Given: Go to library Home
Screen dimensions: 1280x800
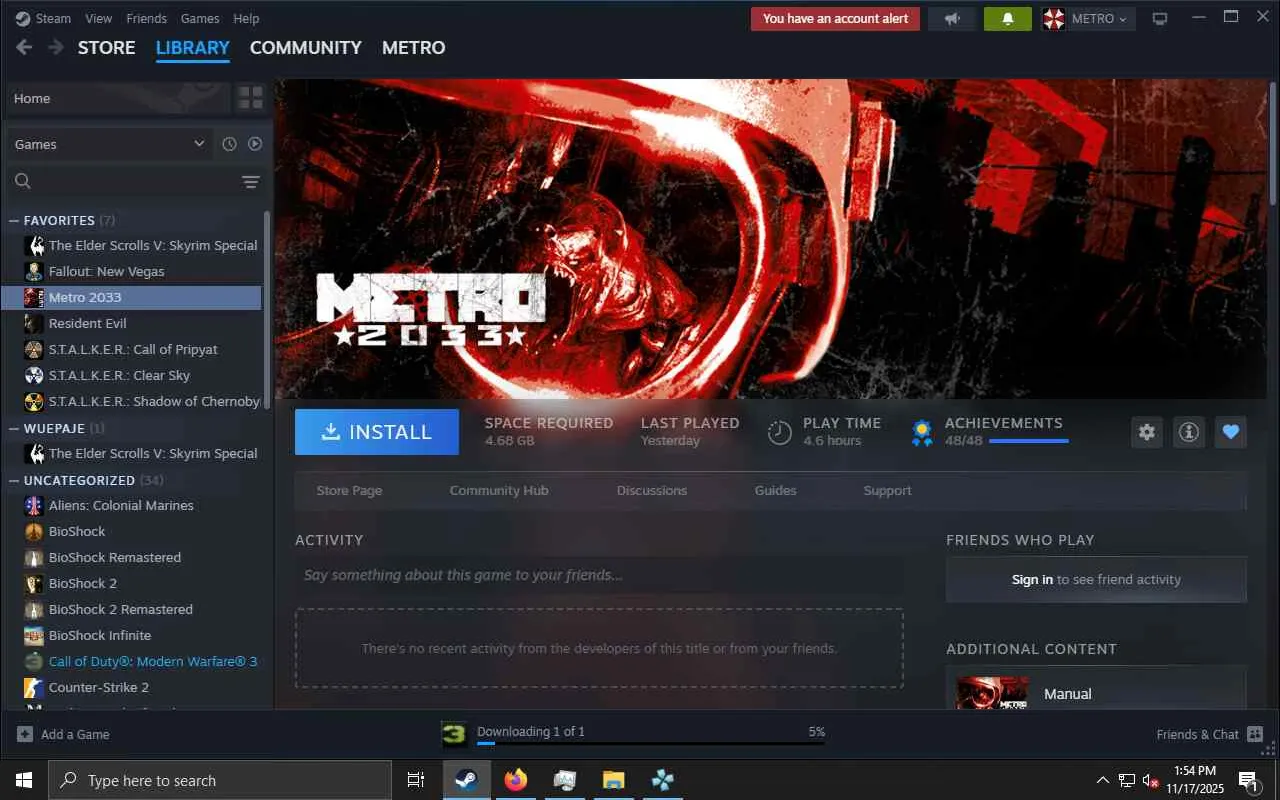Looking at the screenshot, I should [x=118, y=98].
